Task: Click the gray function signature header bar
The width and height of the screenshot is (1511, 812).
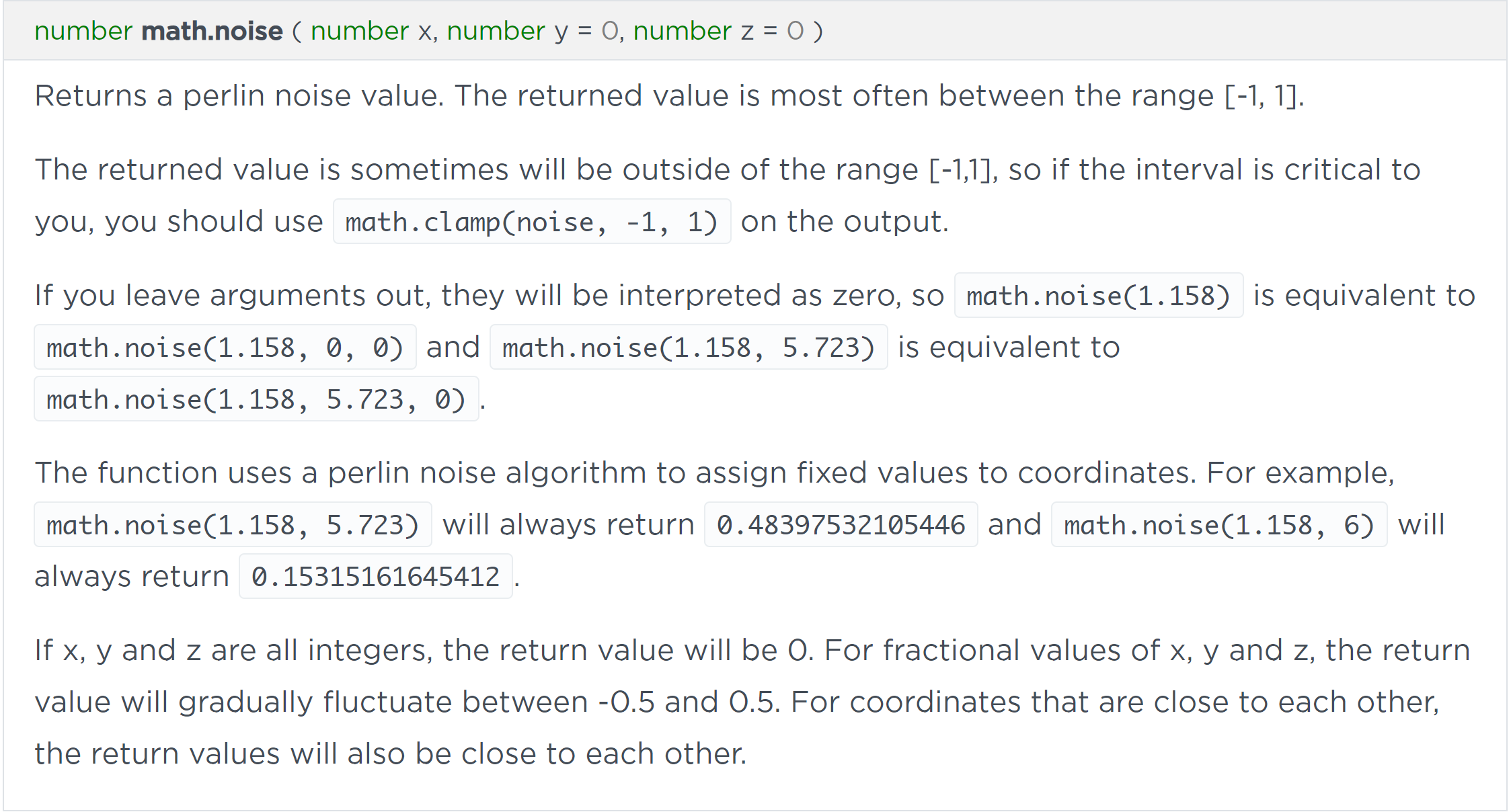Action: click(x=754, y=31)
